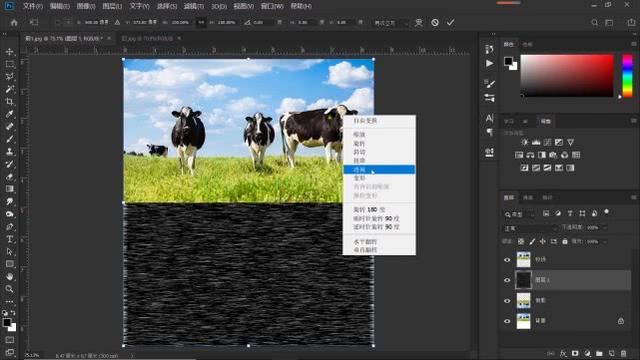640x360 pixels.
Task: Cancel the transform with the circle-slash icon
Action: (435, 22)
